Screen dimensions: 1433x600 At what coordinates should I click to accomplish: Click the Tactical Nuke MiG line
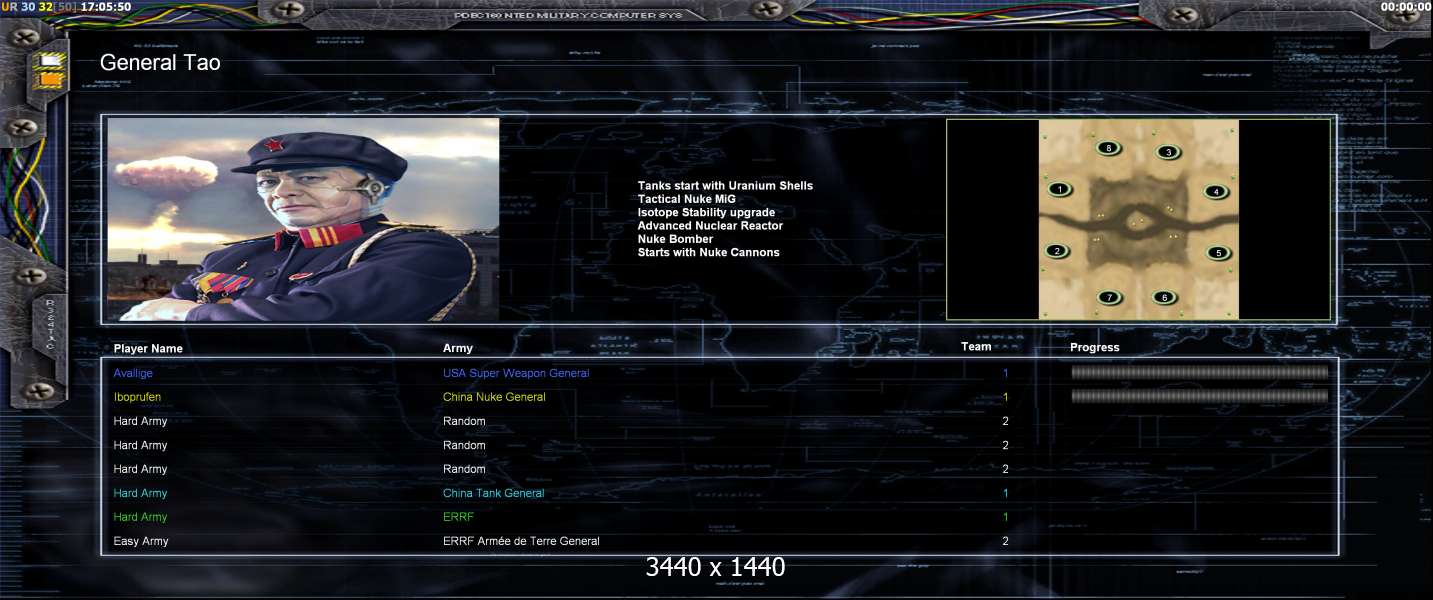tap(686, 199)
